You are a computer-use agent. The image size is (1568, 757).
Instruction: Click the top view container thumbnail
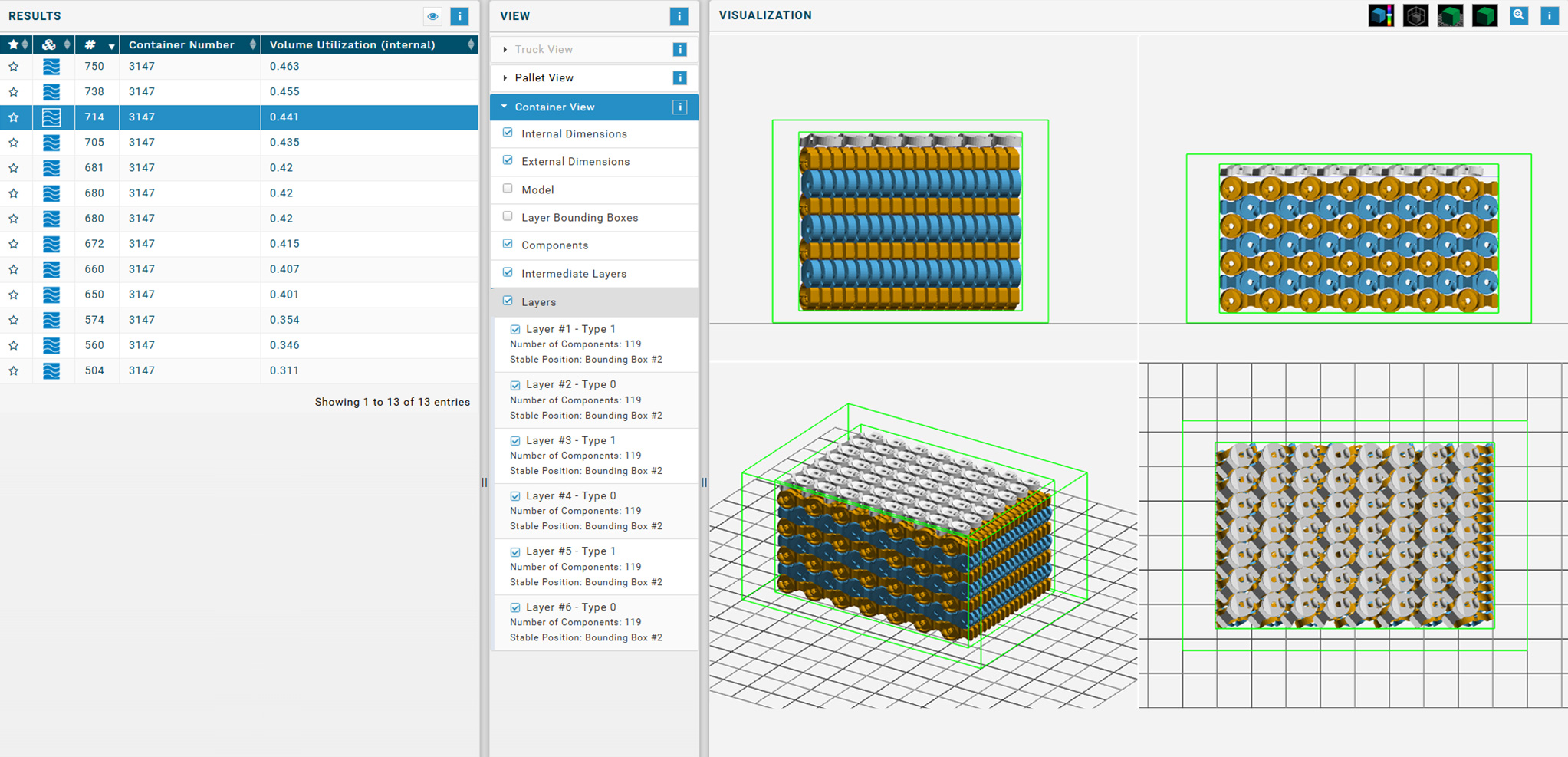[x=1355, y=535]
